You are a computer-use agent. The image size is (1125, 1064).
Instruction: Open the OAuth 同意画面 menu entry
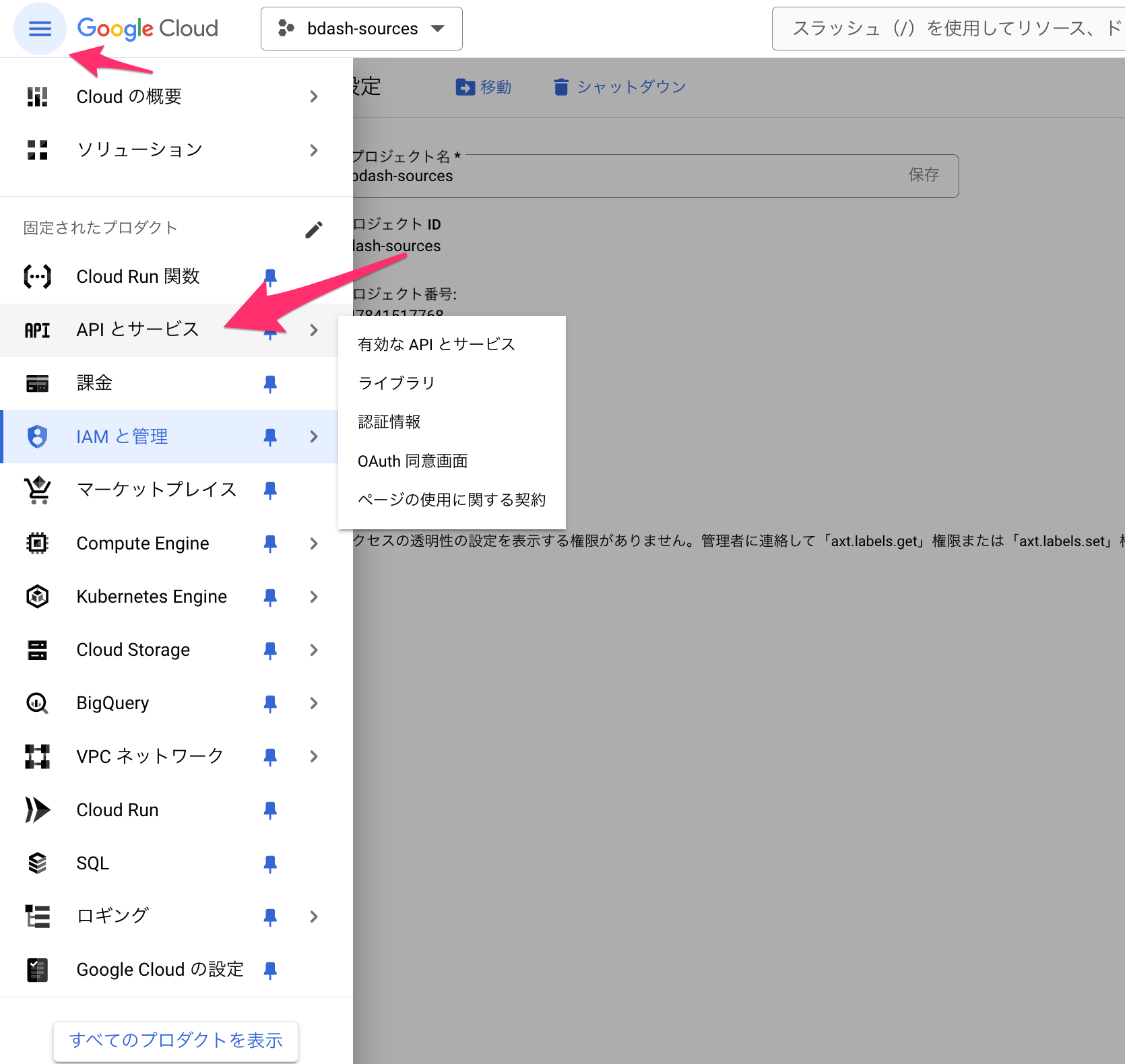412,461
